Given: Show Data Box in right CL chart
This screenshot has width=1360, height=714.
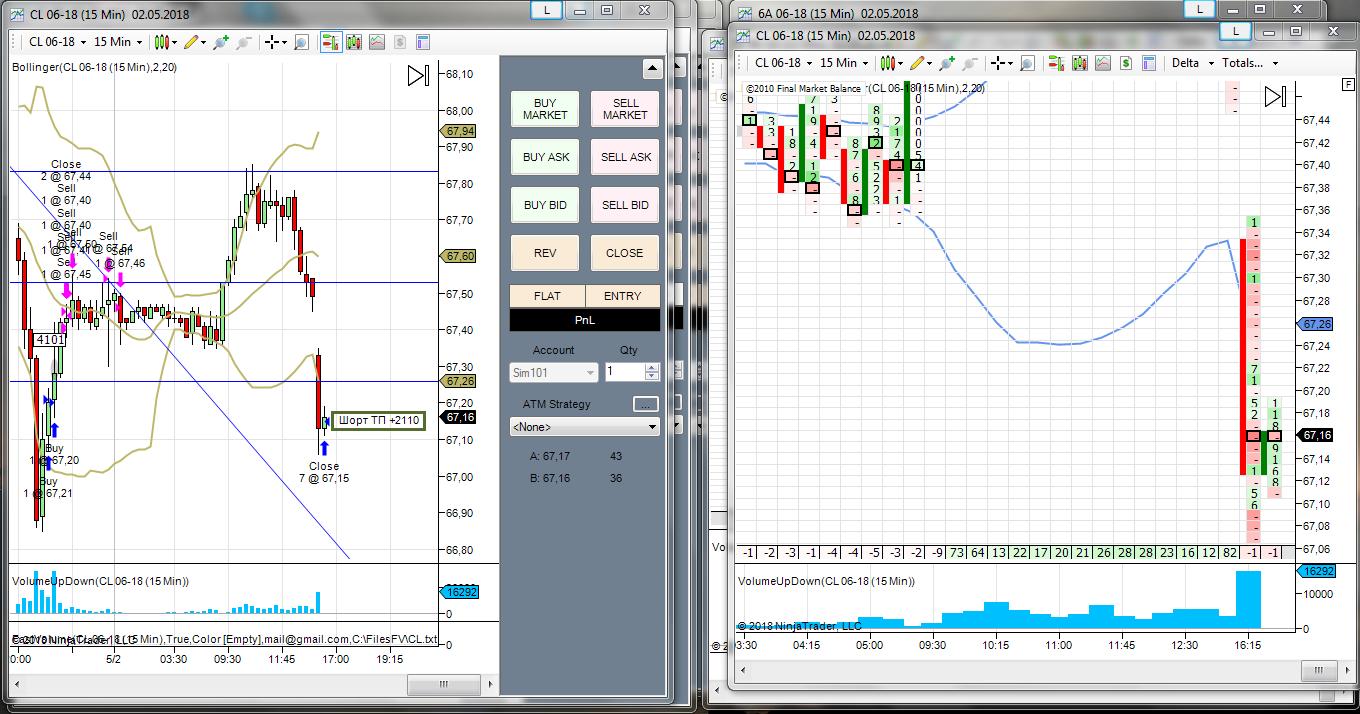Looking at the screenshot, I should click(x=1148, y=62).
